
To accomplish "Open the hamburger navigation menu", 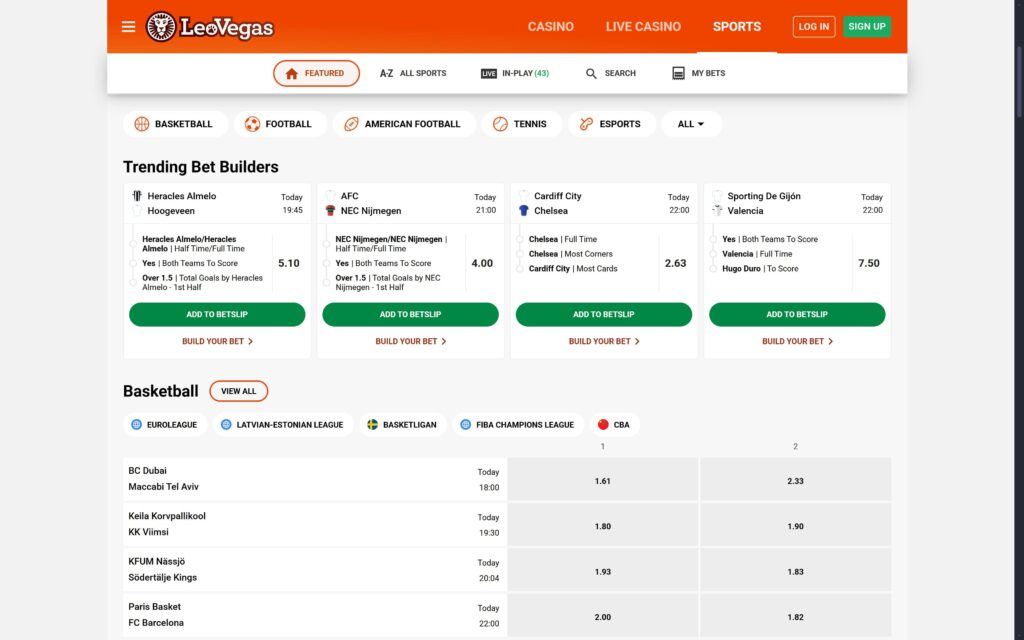I will (x=128, y=26).
